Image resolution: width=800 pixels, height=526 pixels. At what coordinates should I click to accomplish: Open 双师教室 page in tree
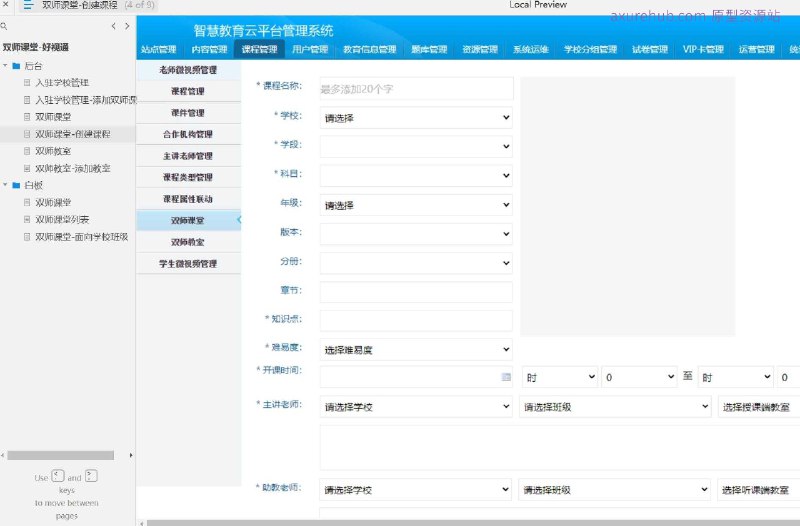click(x=53, y=151)
